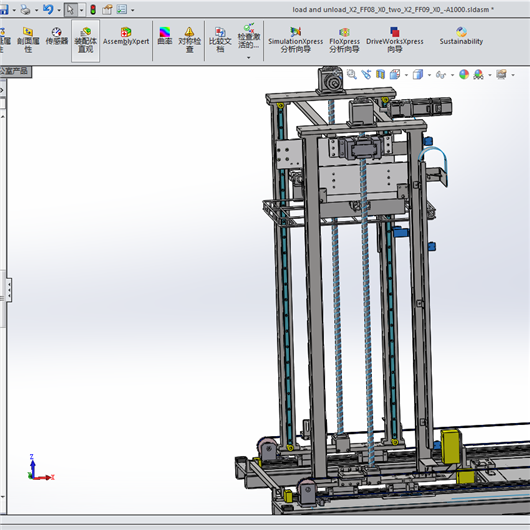
Task: Expand the 检查激活的 dropdown arrow
Action: point(249,58)
